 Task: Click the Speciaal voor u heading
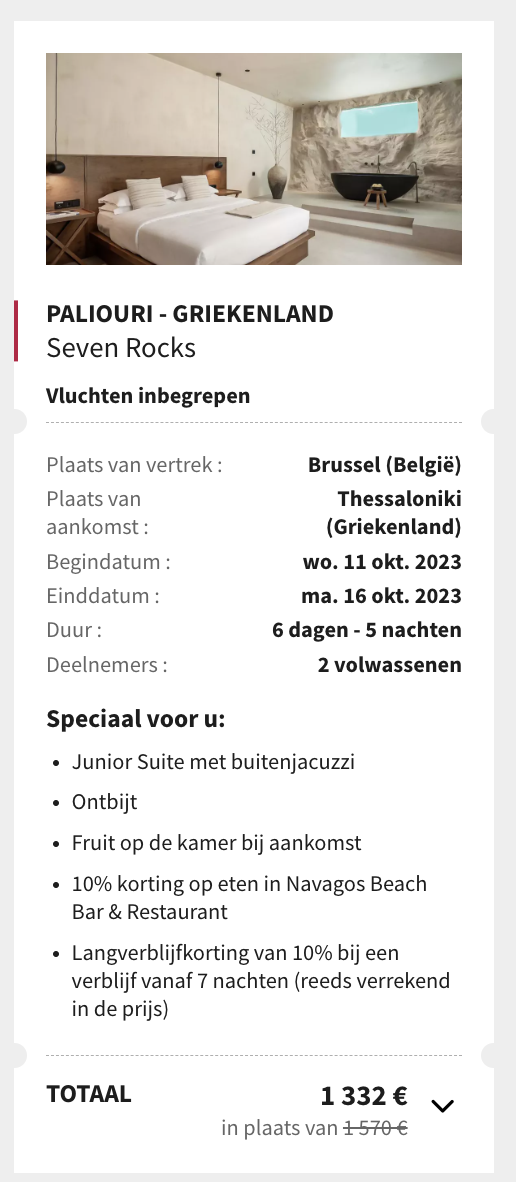(x=136, y=718)
